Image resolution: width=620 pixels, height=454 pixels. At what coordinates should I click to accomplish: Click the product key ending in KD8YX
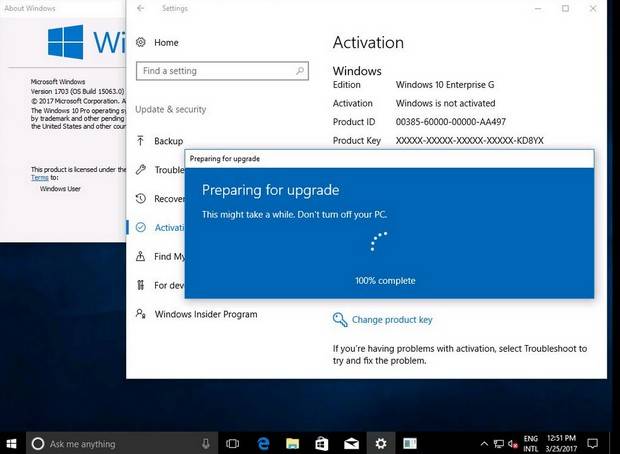coord(469,140)
